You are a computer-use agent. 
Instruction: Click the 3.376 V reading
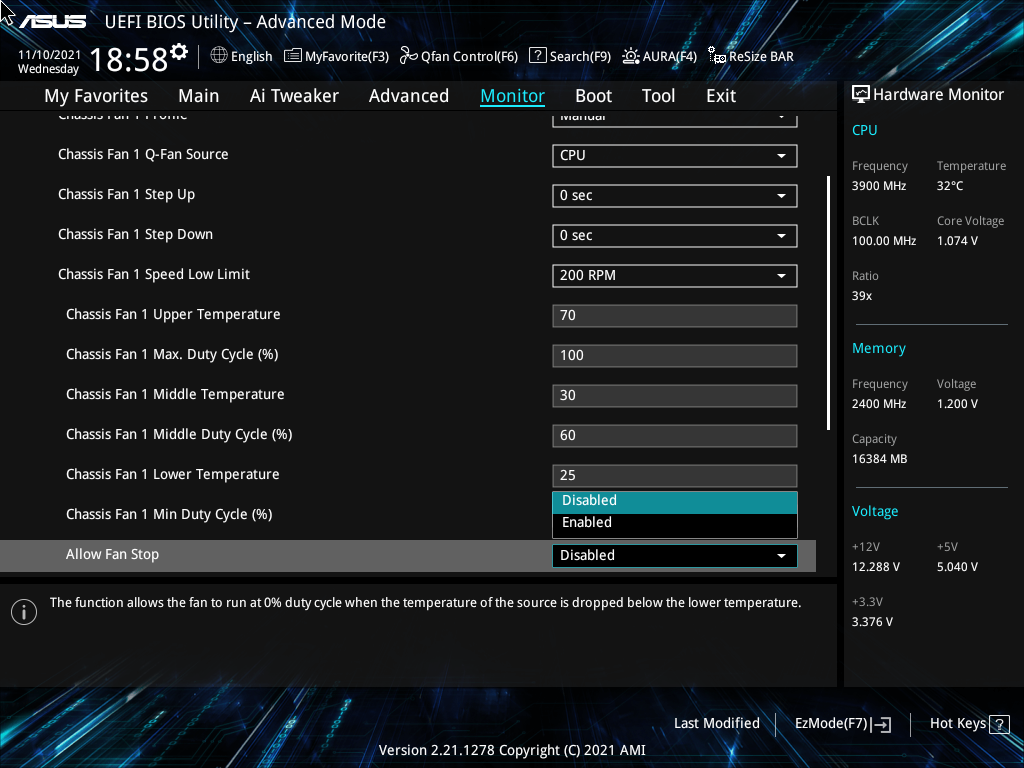point(872,622)
